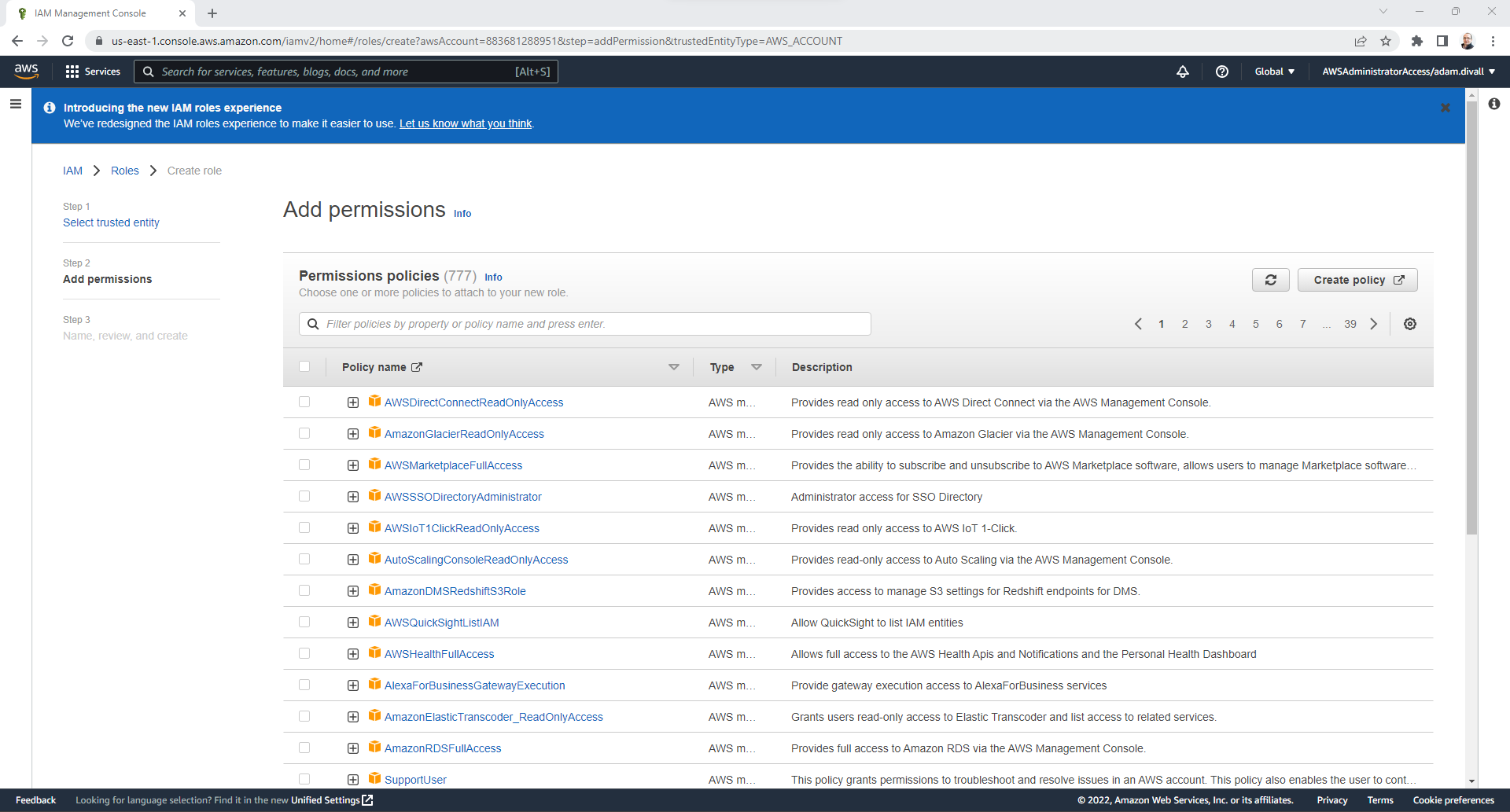
Task: Open a new browser tab with plus icon
Action: (x=212, y=13)
